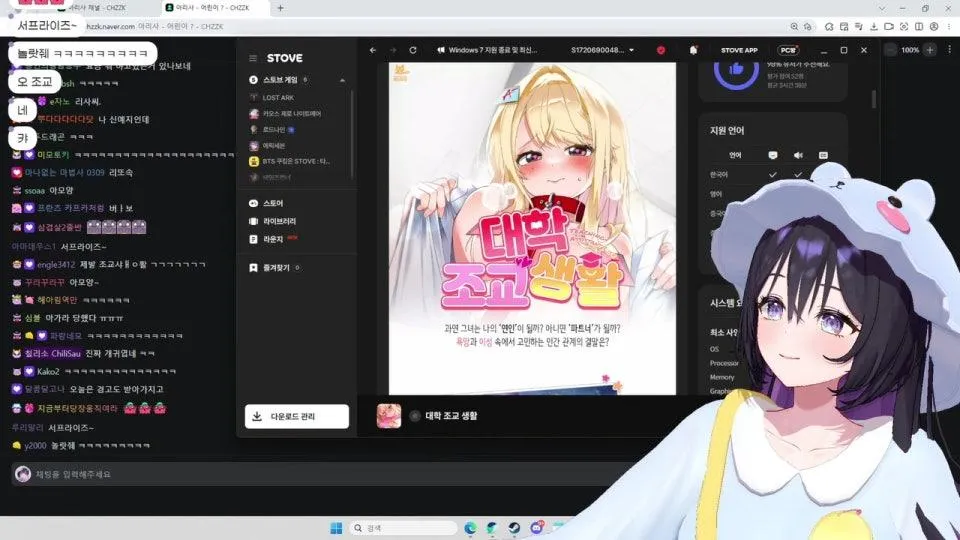Viewport: 960px width, 540px height.
Task: Click the browser zoom-in plus button
Action: (930, 50)
